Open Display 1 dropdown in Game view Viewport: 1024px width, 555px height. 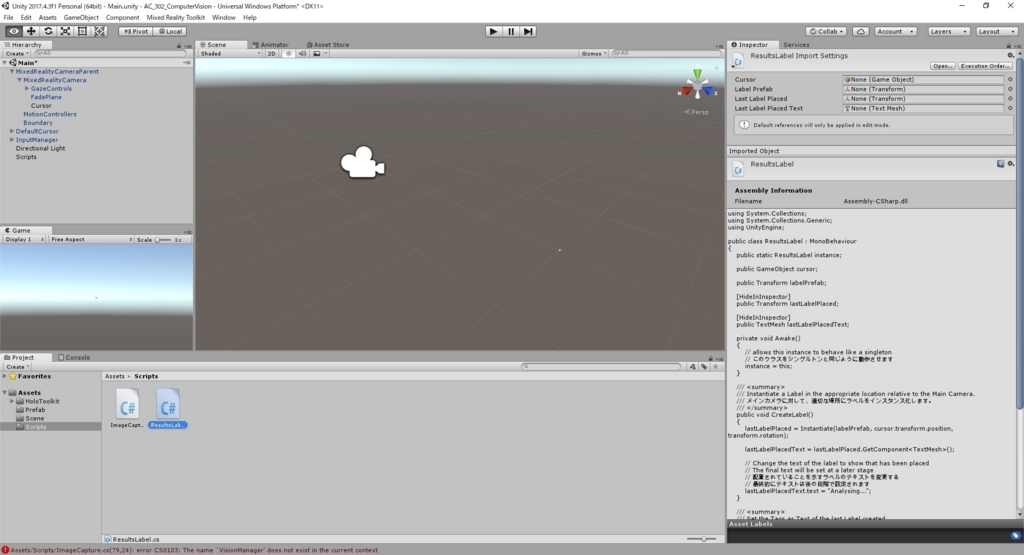24,240
